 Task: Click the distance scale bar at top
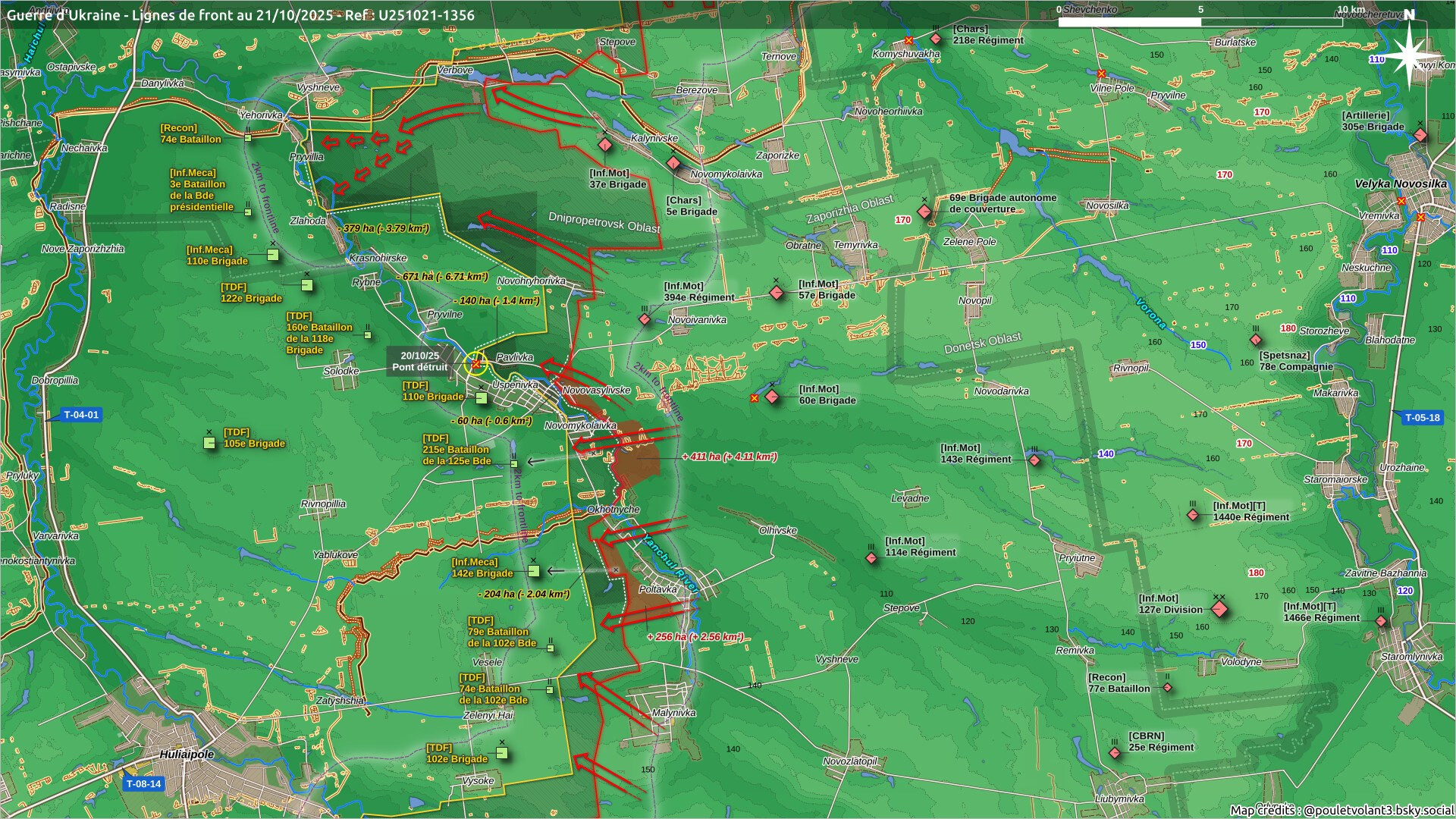tap(1200, 22)
